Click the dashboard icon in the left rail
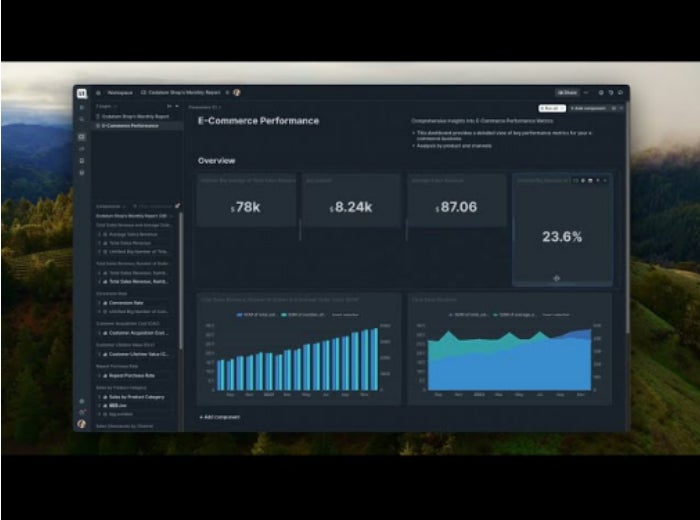Image resolution: width=700 pixels, height=520 pixels. 82,137
